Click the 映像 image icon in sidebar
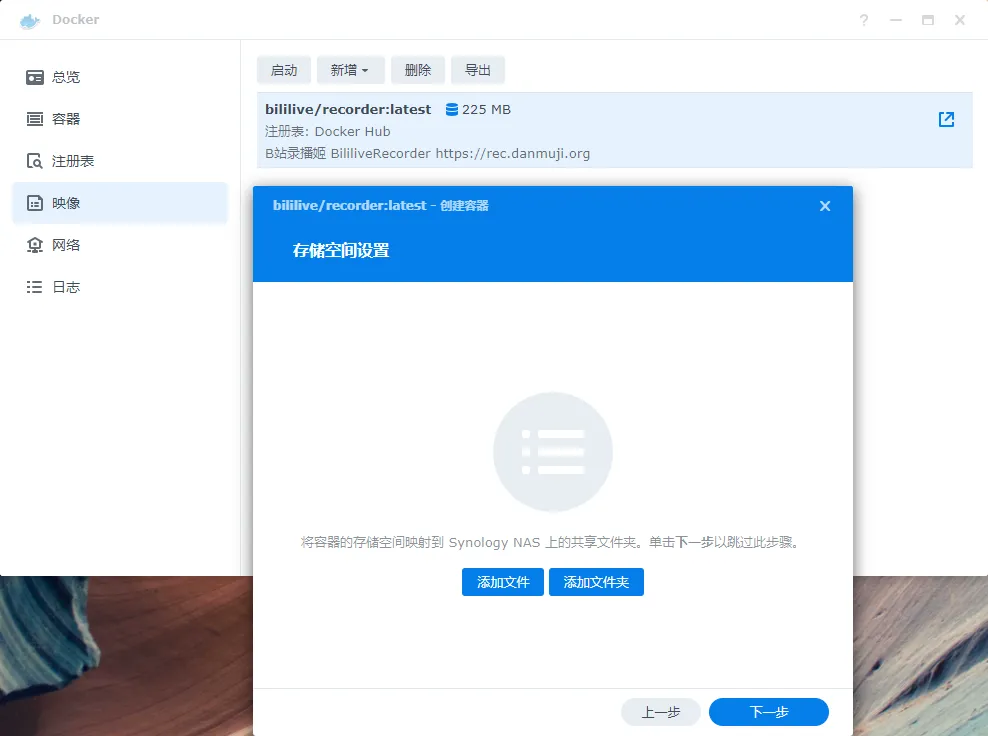This screenshot has width=988, height=736. tap(35, 203)
